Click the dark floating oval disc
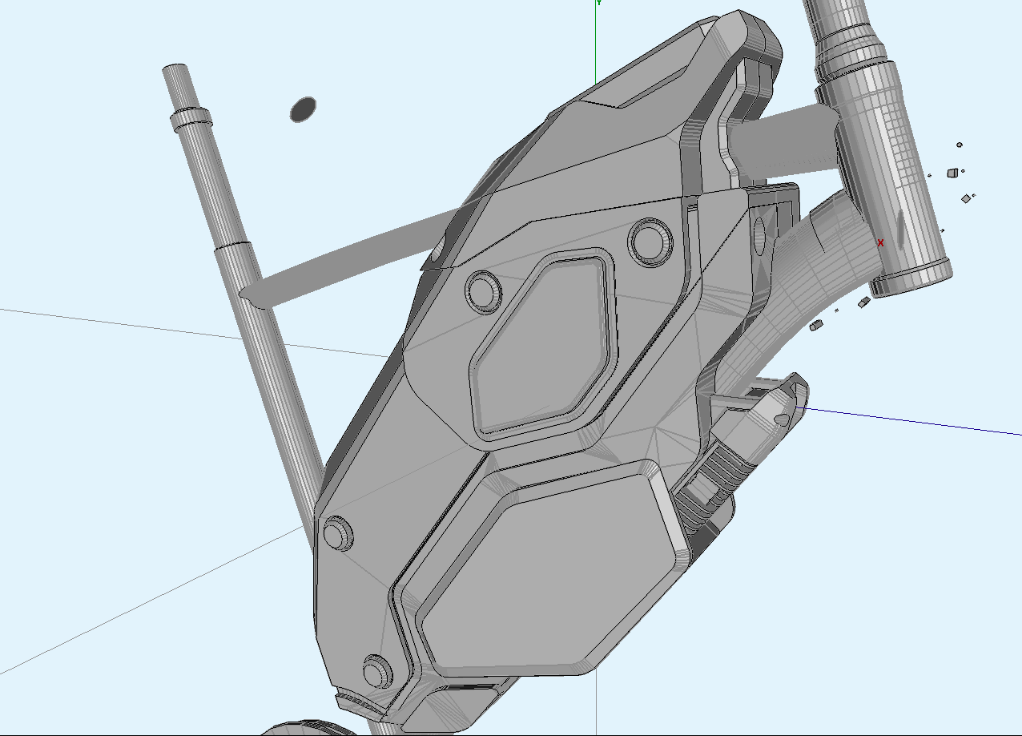This screenshot has height=736, width=1022. [x=303, y=109]
